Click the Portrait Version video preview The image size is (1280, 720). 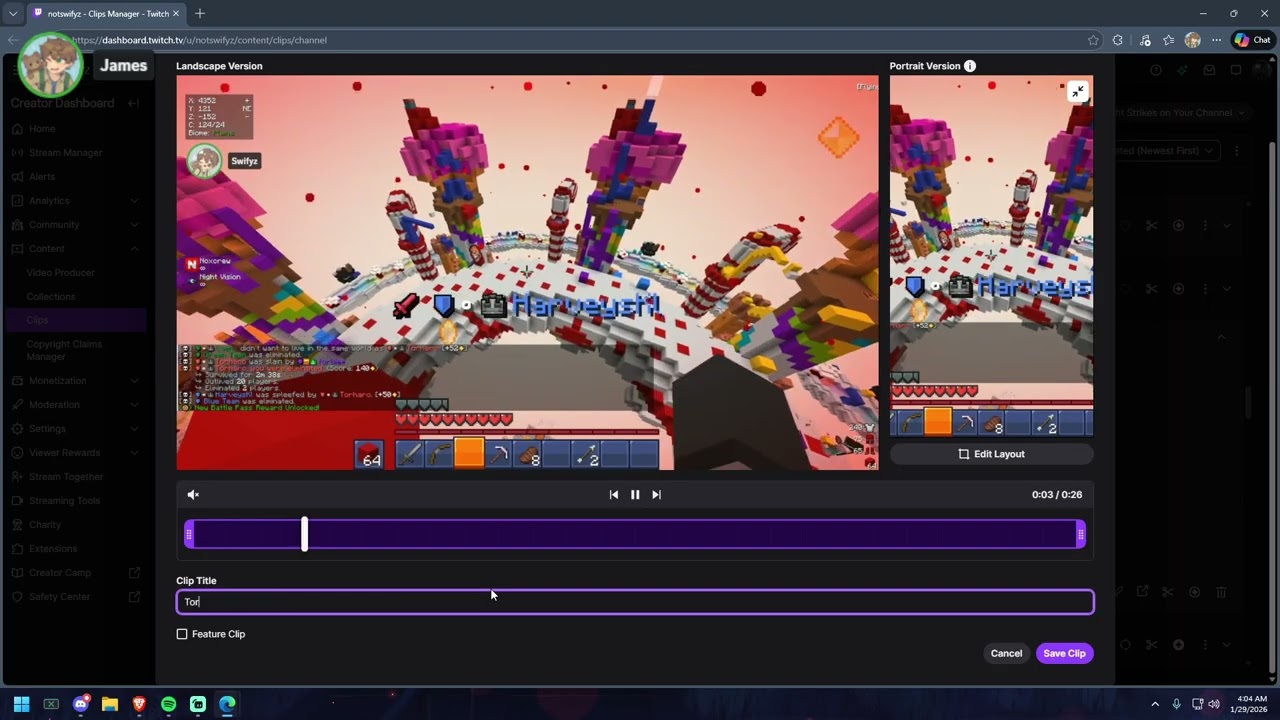[x=992, y=257]
